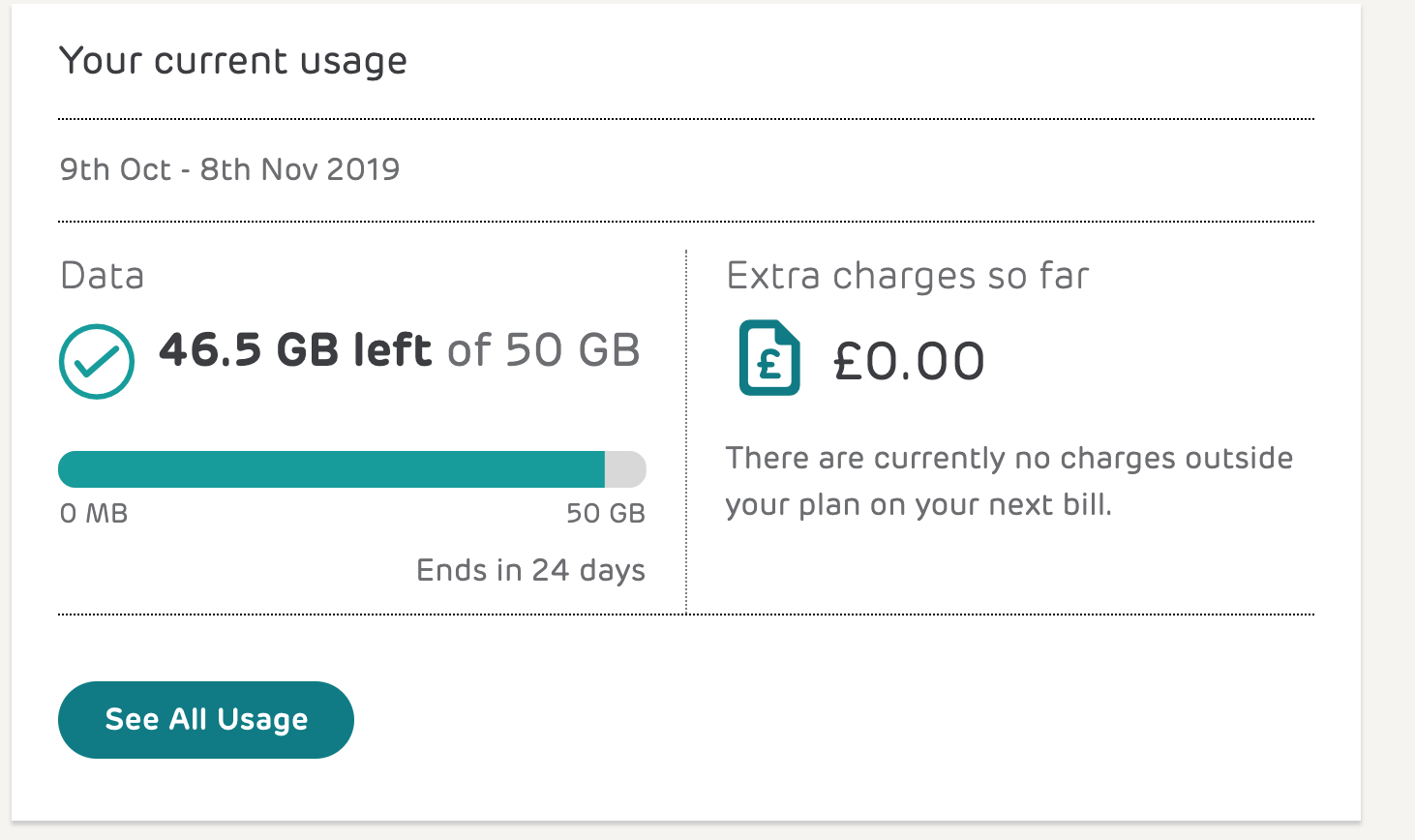Click "There are currently no charges outside" line
Image resolution: width=1415 pixels, height=840 pixels.
point(1009,458)
